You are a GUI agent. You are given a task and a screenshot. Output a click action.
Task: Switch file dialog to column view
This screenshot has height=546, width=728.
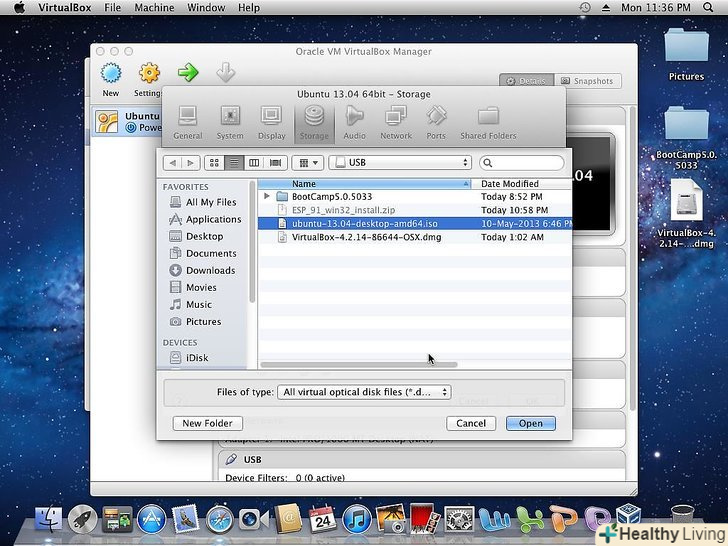coord(254,162)
